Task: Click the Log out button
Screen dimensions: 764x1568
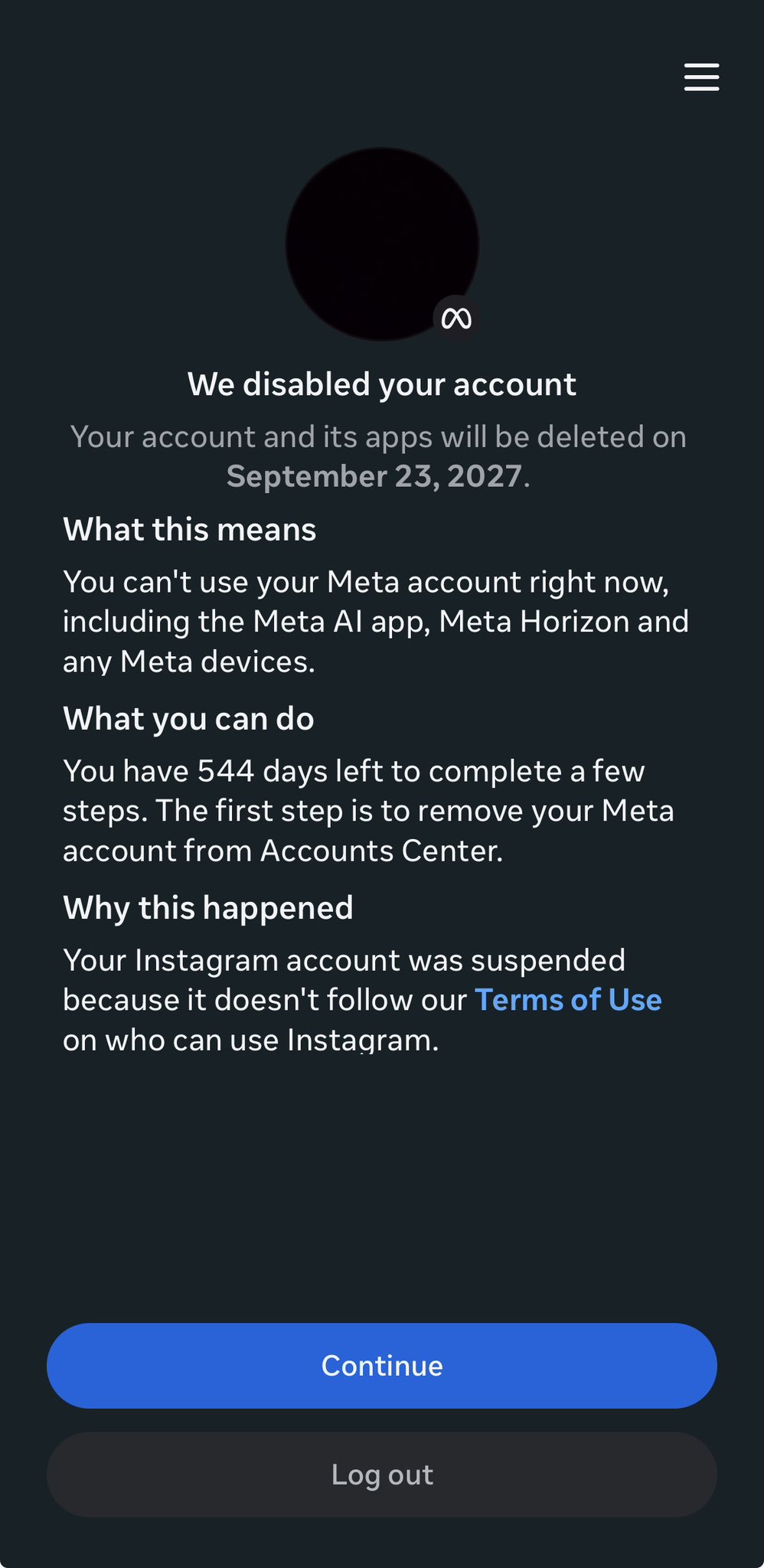Action: (x=382, y=1475)
